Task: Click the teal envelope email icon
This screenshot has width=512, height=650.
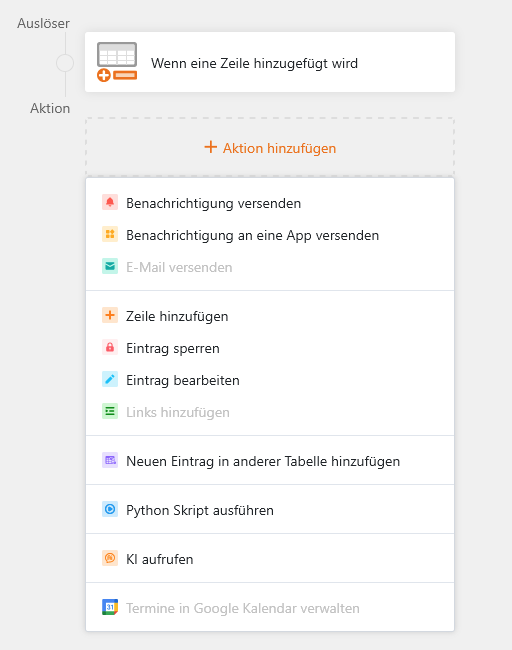Action: pos(110,266)
